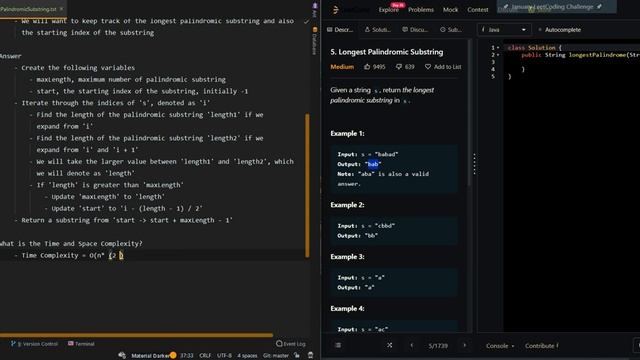Switch to the Discuss tab
Image resolution: width=640 pixels, height=360 pixels.
pyautogui.click(x=415, y=30)
